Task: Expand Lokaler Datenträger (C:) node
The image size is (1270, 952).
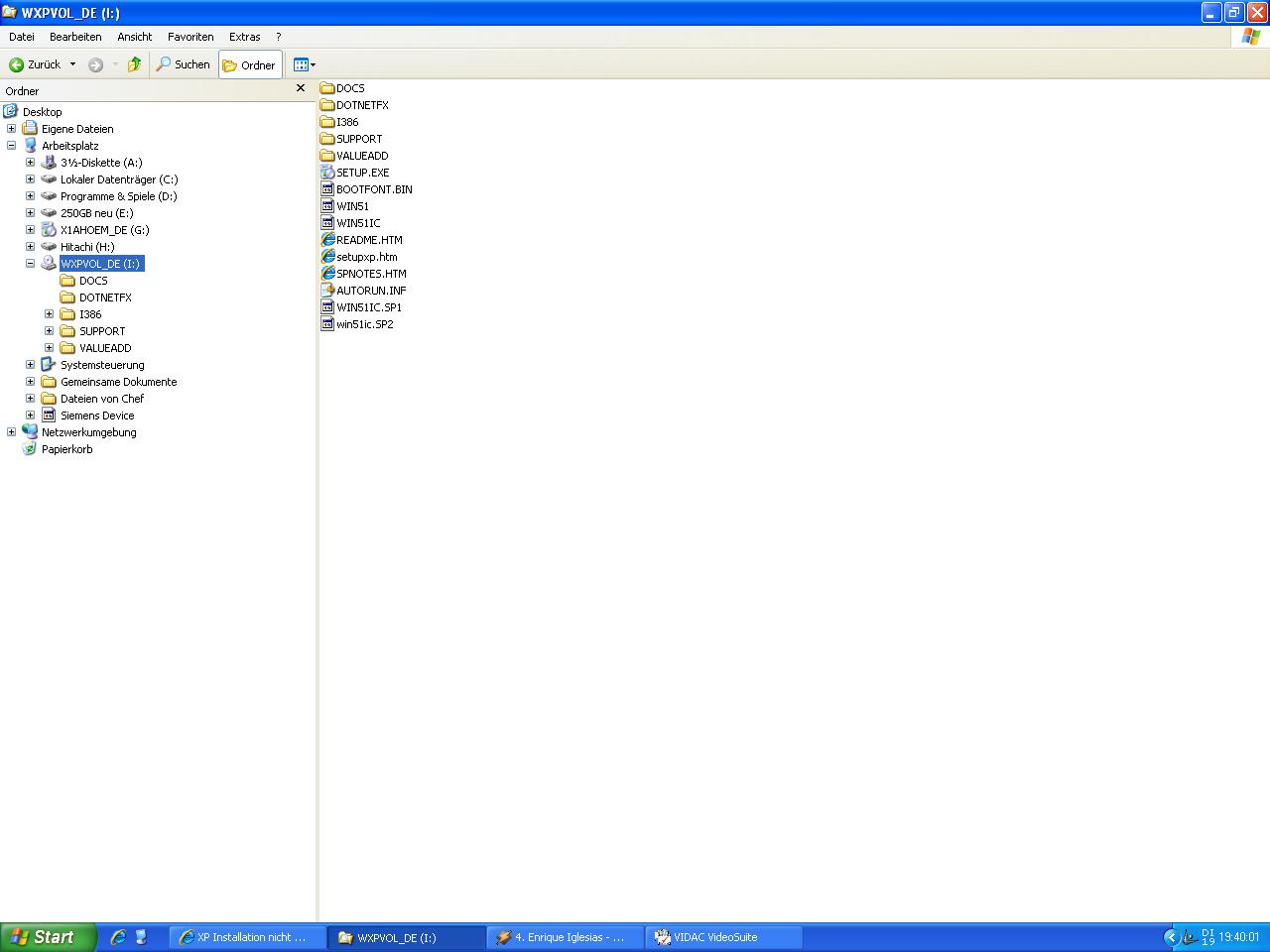Action: (30, 179)
